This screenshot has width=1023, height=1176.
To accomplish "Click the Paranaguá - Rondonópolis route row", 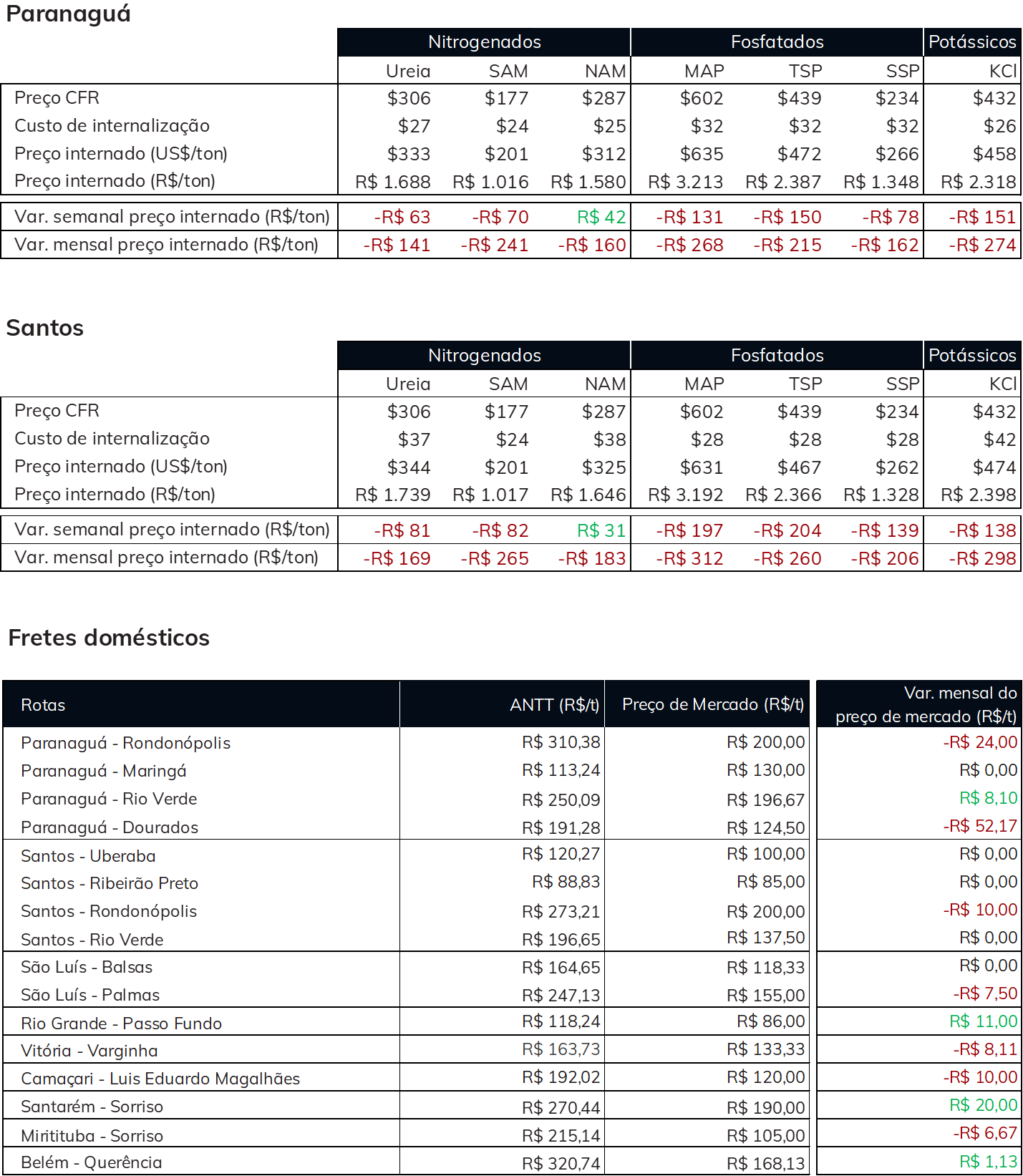I will [126, 743].
